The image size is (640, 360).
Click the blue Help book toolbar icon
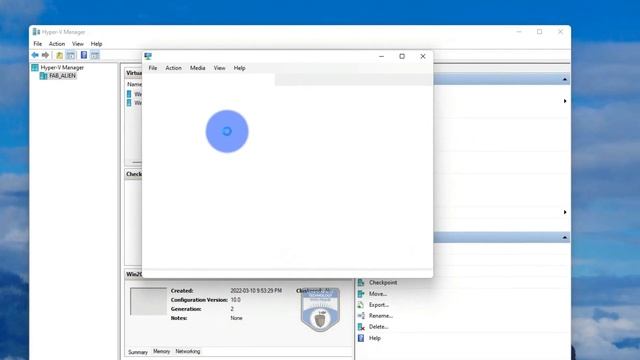(84, 55)
